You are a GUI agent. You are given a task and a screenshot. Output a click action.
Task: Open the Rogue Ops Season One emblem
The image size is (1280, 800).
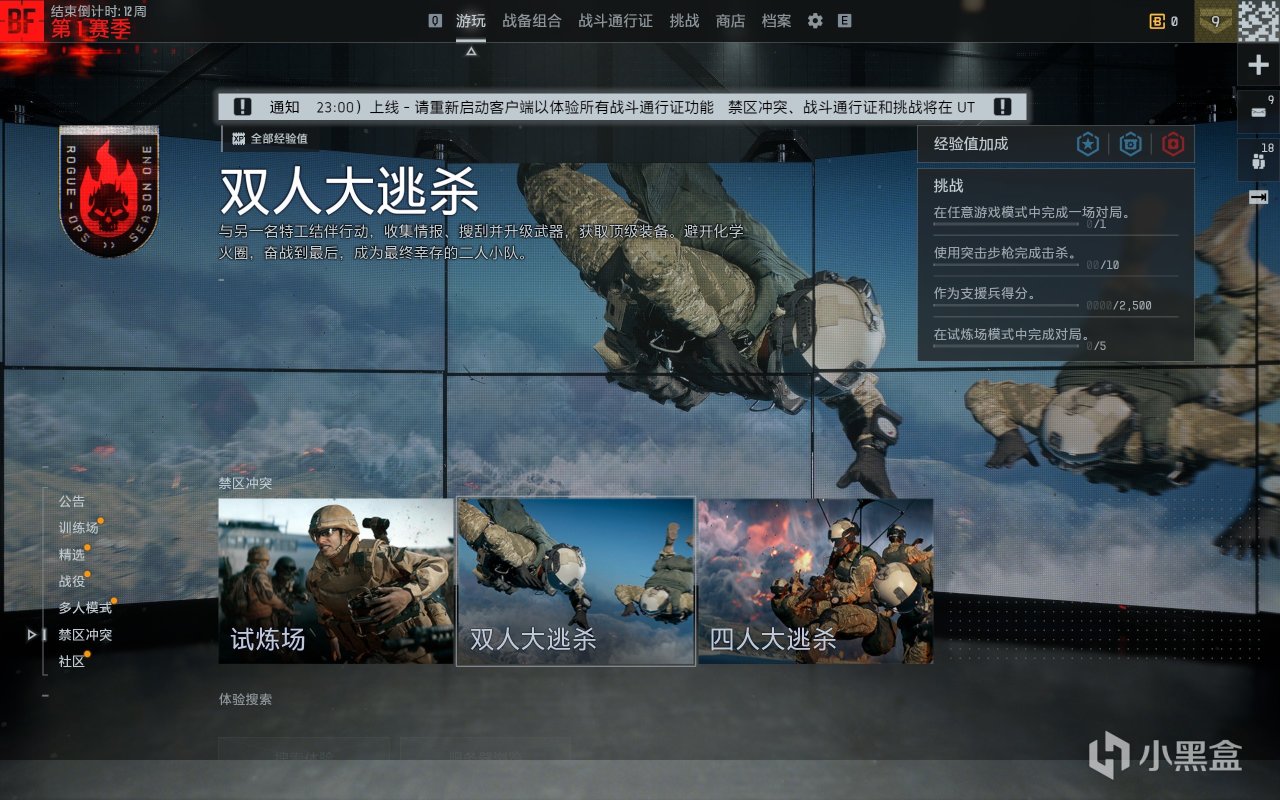109,190
